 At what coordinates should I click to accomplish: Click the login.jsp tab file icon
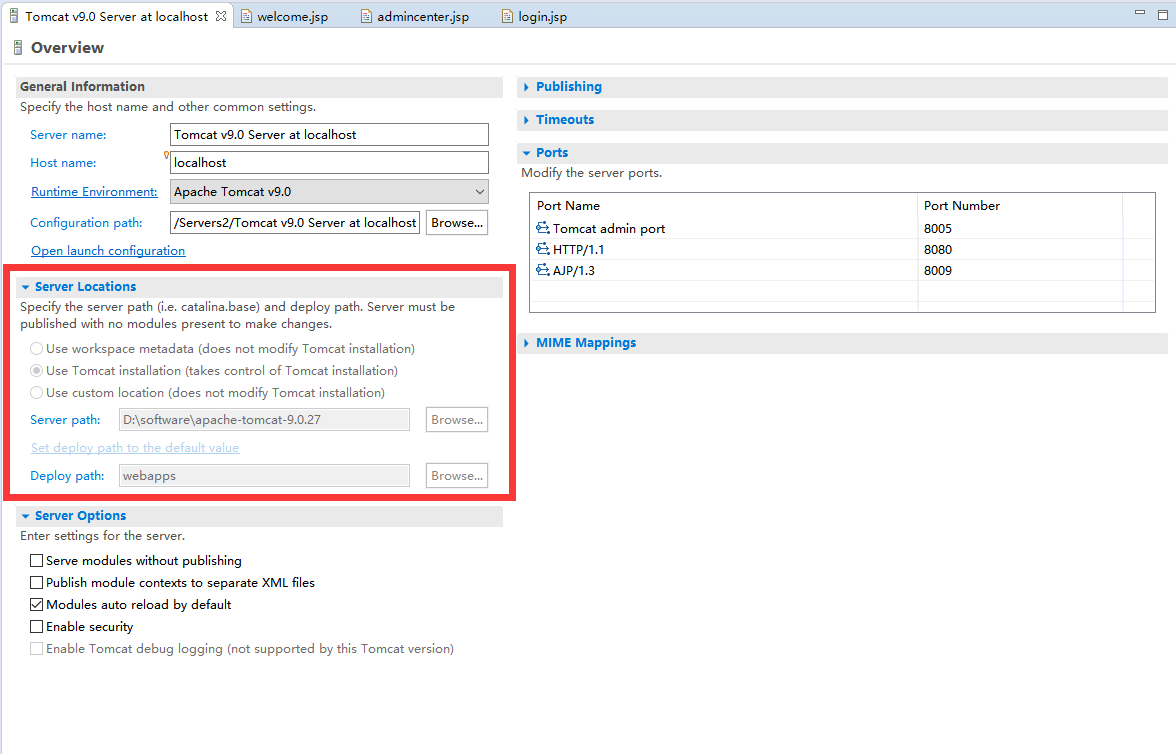click(507, 16)
